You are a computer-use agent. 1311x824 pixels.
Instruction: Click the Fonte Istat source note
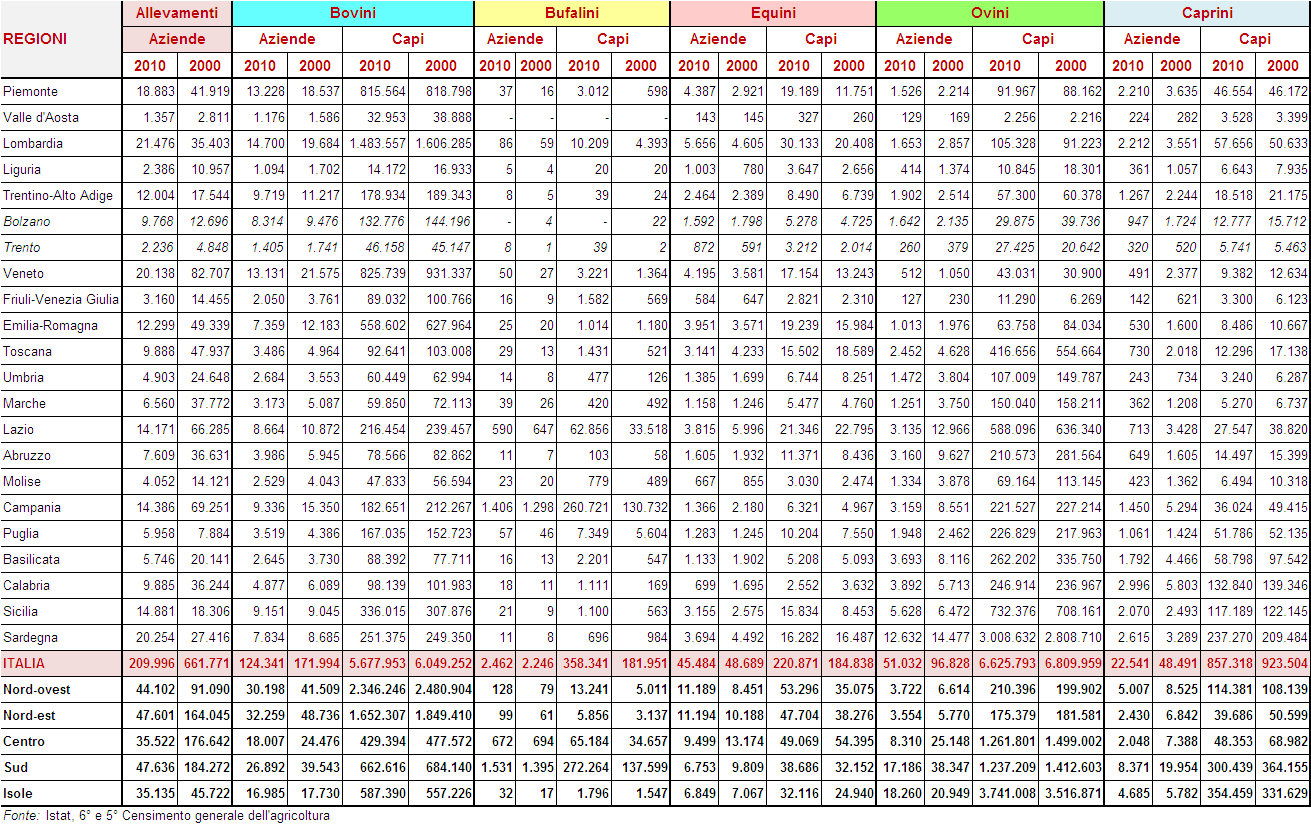(x=166, y=815)
